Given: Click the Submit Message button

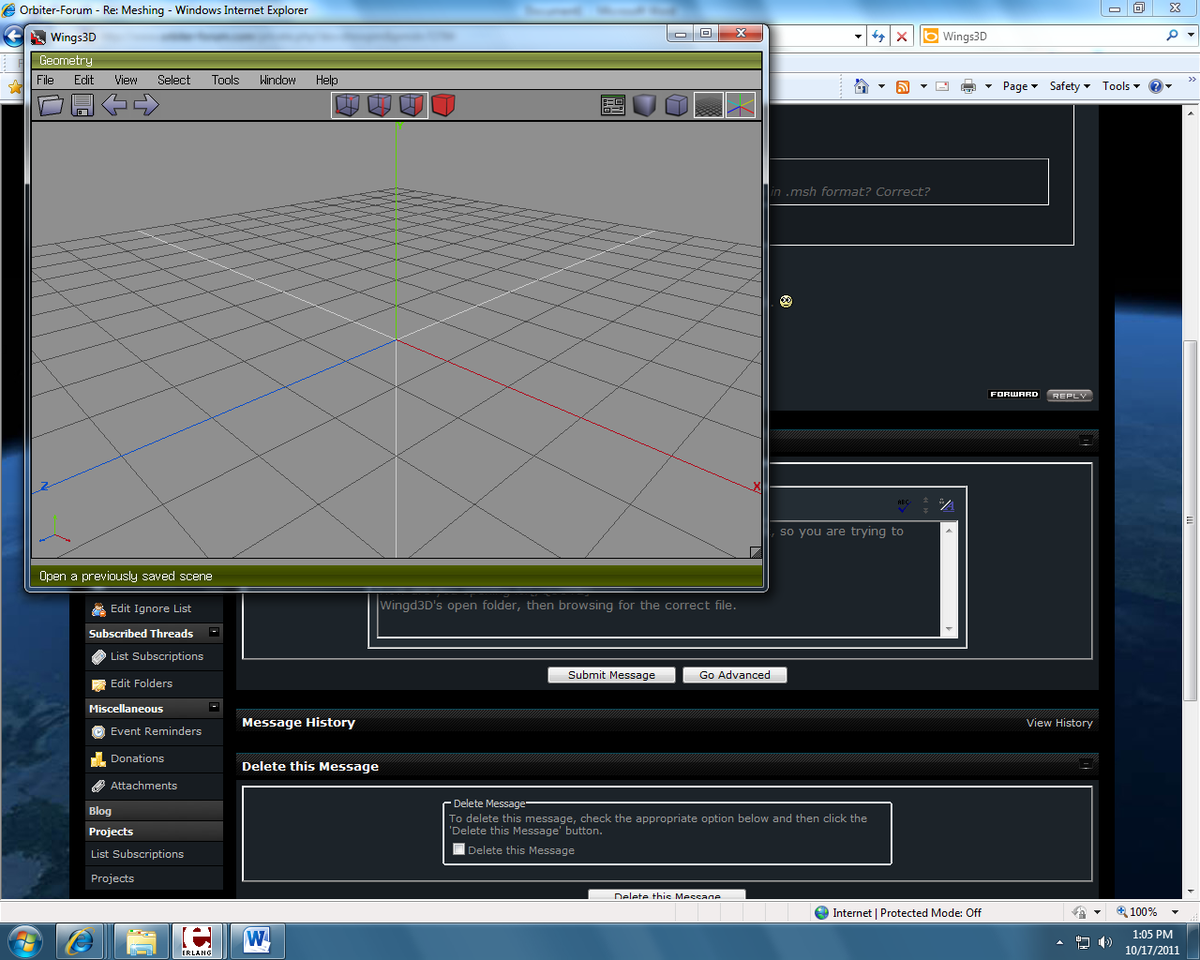Looking at the screenshot, I should (x=612, y=675).
